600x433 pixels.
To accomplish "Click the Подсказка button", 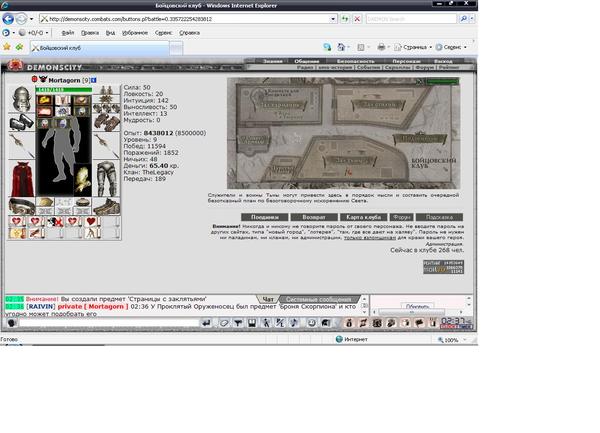I will pyautogui.click(x=439, y=217).
